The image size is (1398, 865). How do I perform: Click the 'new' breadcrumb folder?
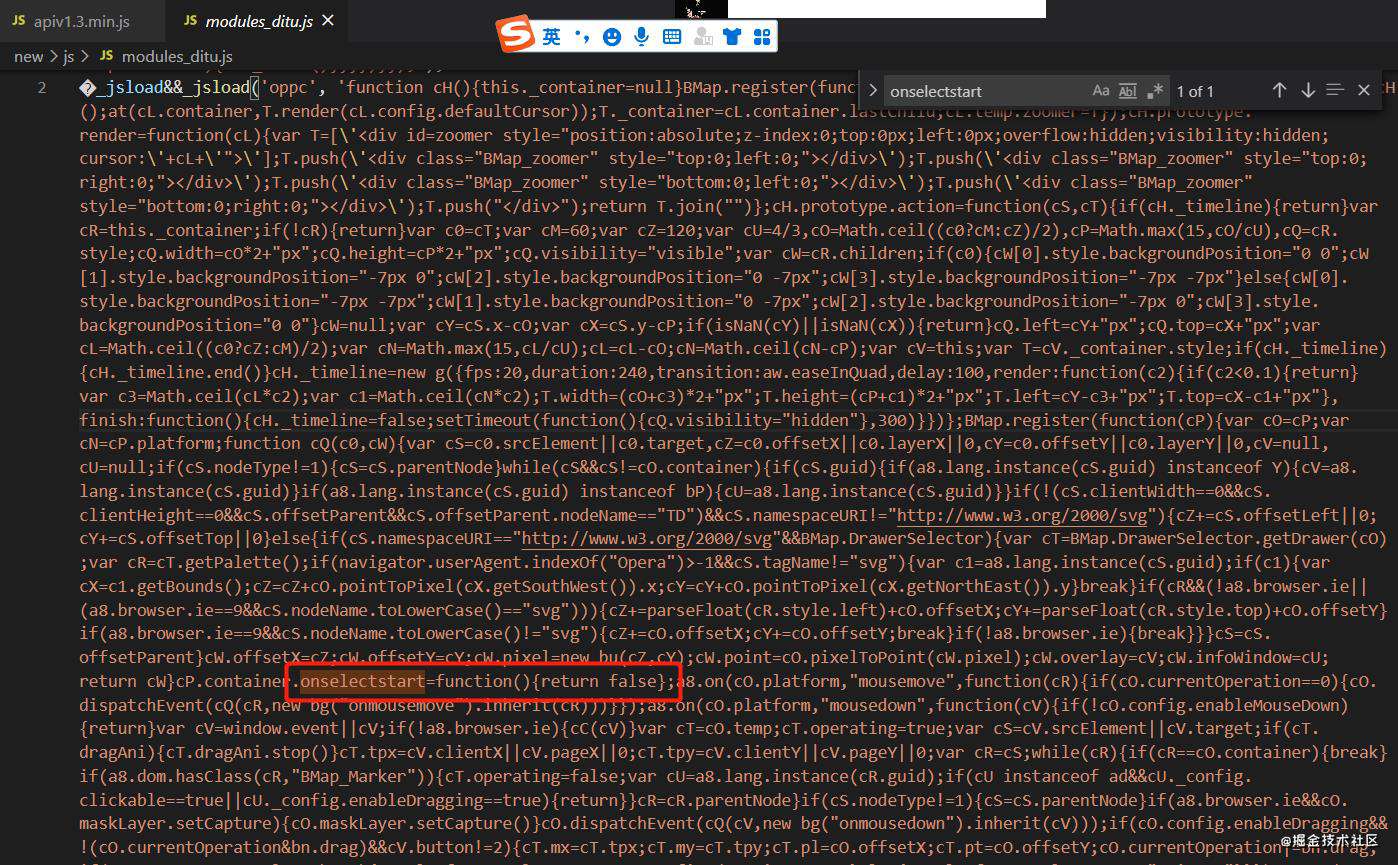[28, 56]
